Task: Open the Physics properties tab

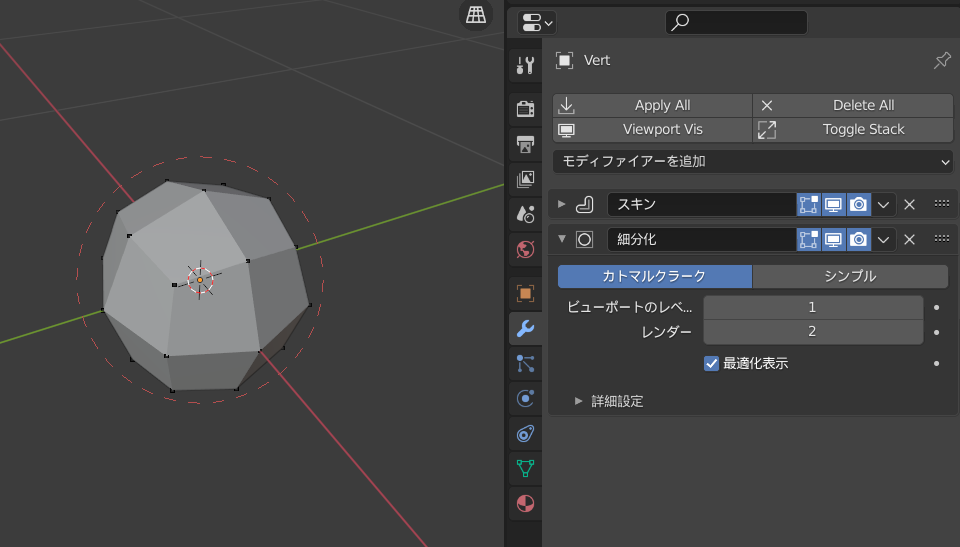Action: tap(525, 399)
